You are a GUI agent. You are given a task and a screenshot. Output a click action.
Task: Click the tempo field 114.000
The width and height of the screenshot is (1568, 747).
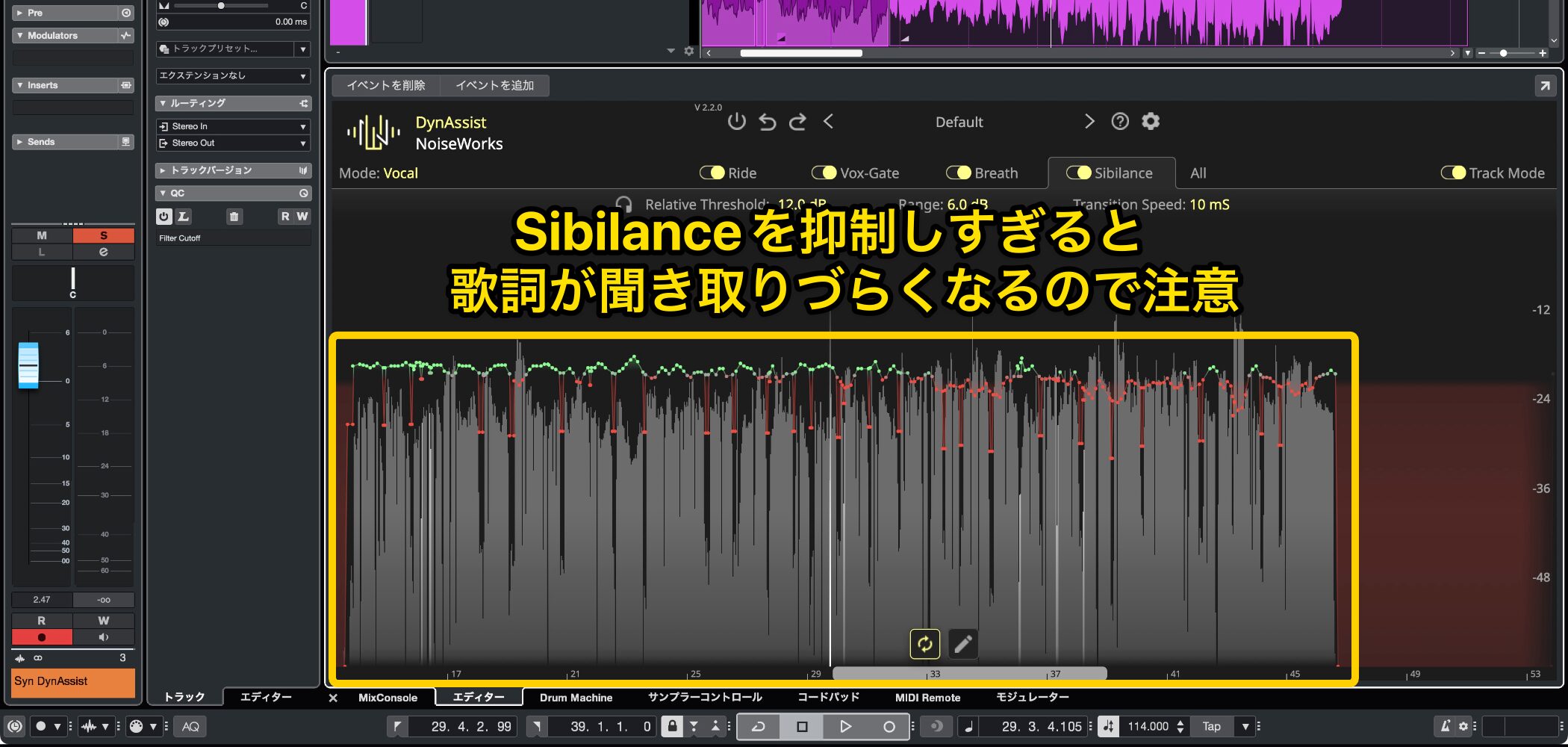[1148, 726]
